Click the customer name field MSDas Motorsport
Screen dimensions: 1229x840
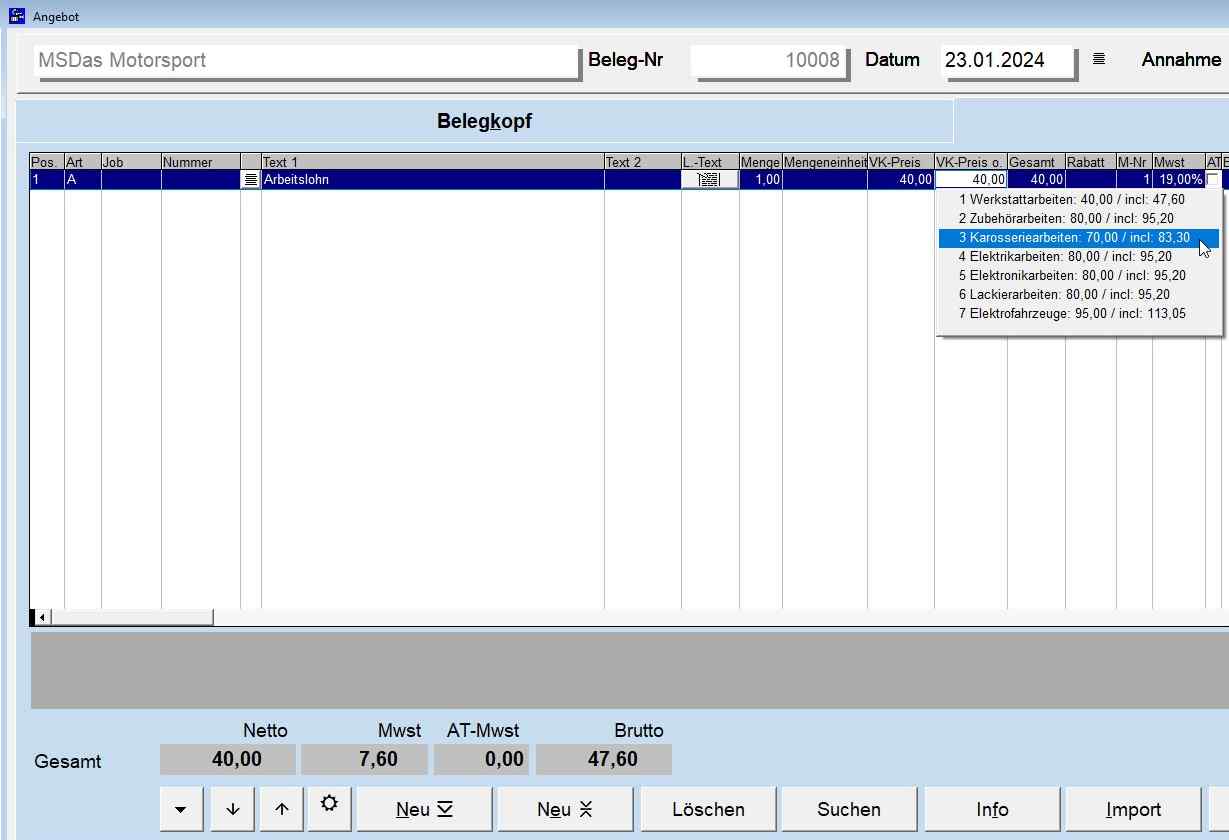coord(306,60)
